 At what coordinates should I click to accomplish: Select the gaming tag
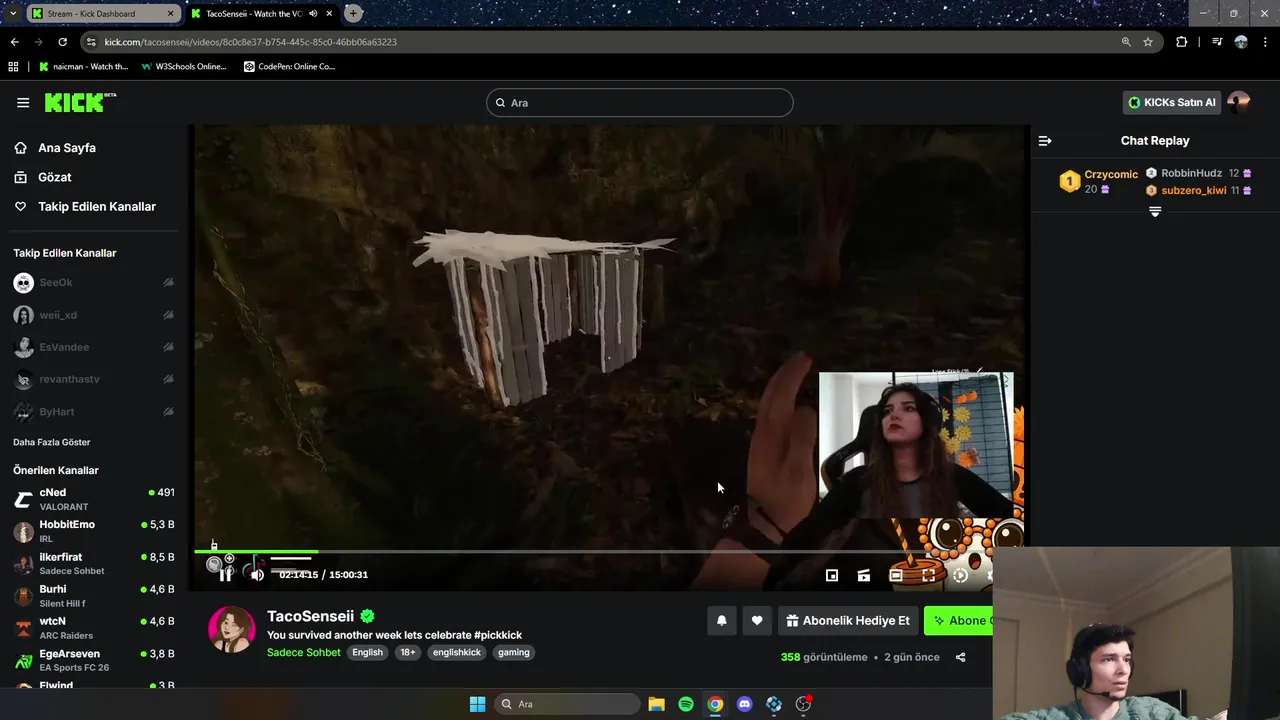[514, 652]
